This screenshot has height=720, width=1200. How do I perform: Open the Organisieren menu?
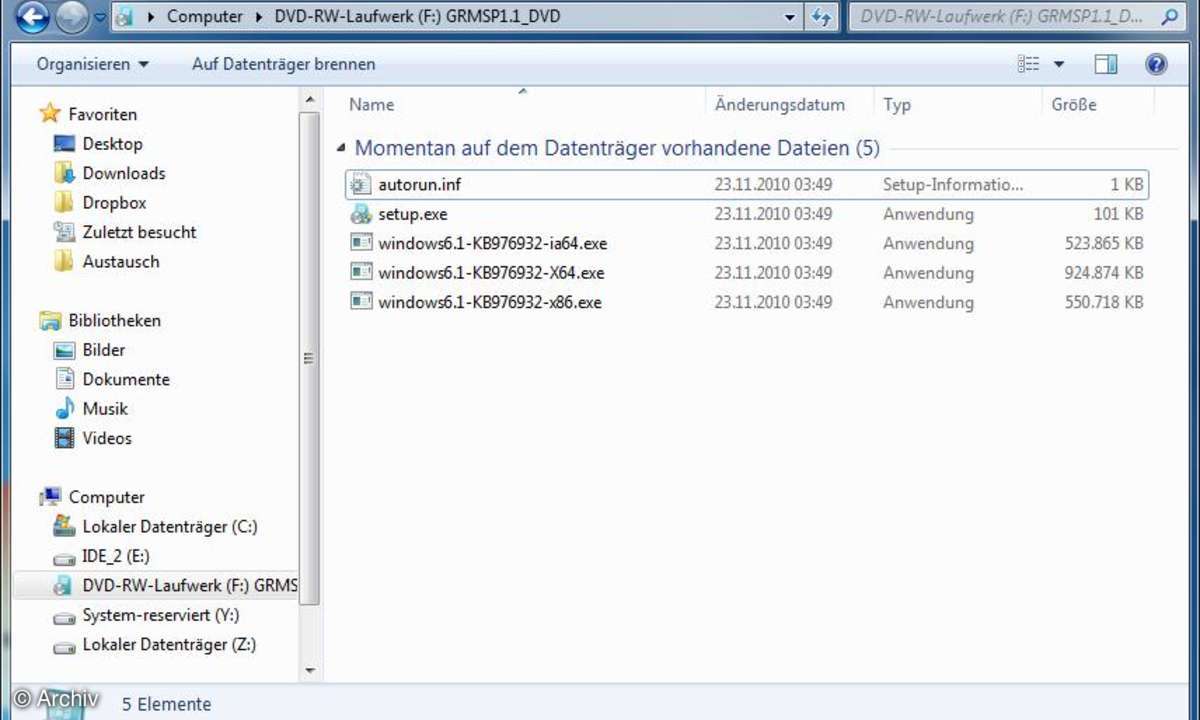(x=92, y=64)
